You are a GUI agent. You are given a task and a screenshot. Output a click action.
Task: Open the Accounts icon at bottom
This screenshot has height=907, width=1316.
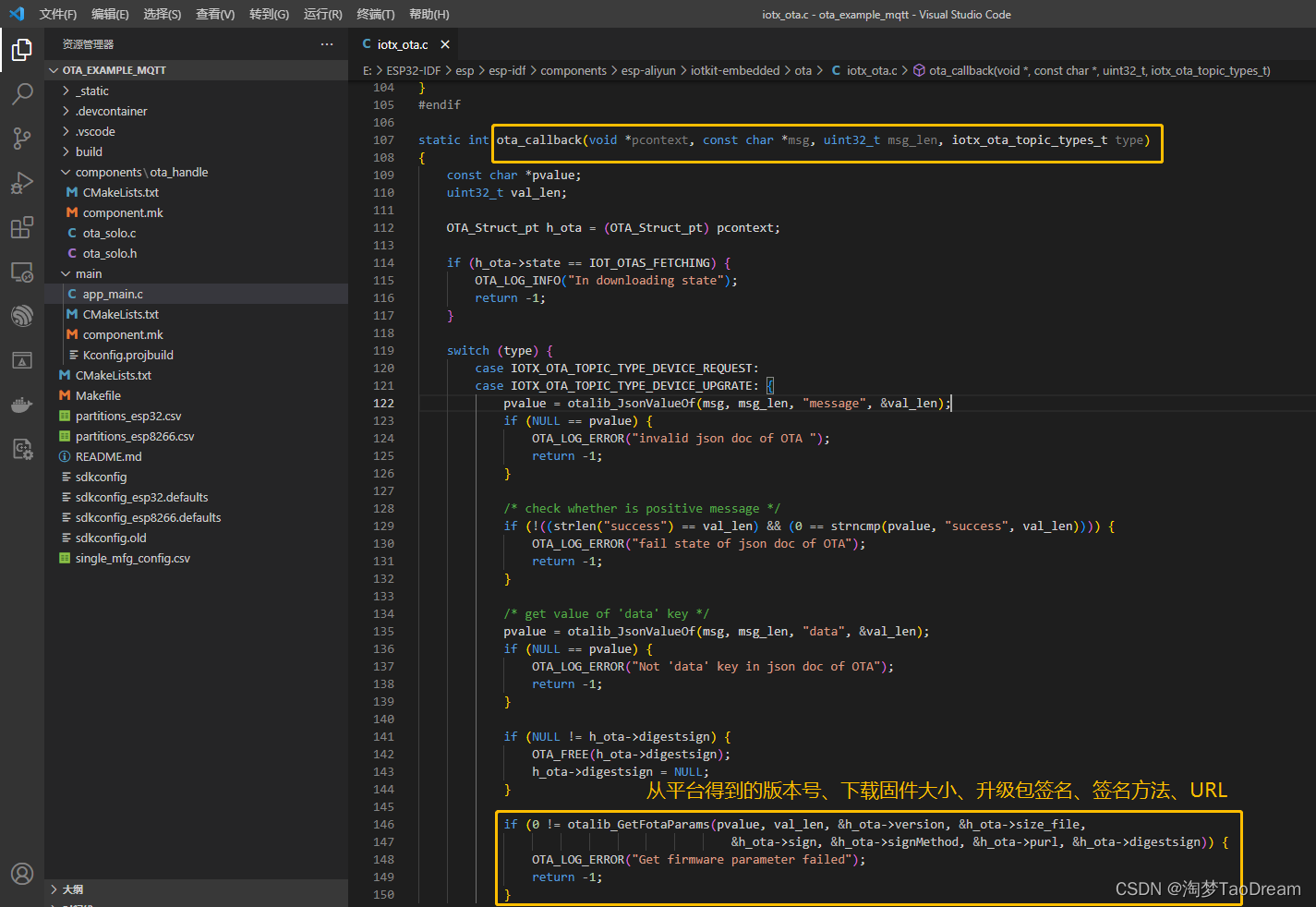[22, 873]
